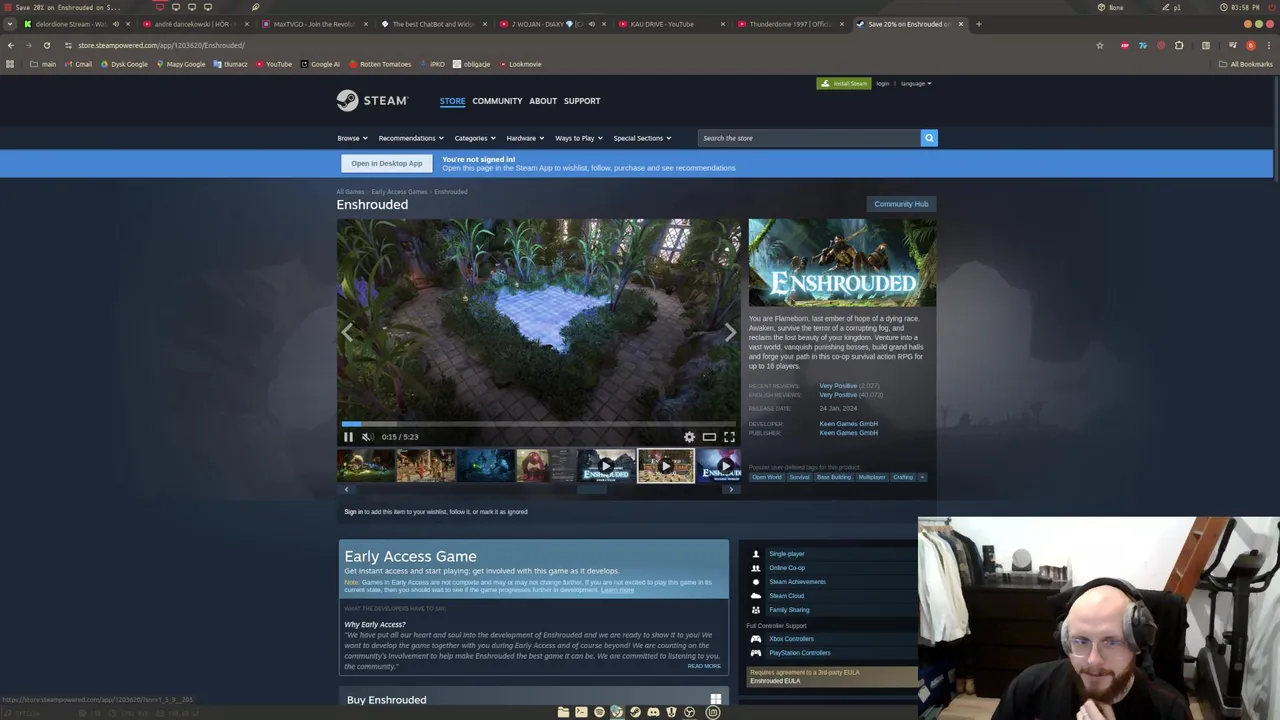The width and height of the screenshot is (1280, 720).
Task: Go back with the browser back arrow
Action: point(11,45)
